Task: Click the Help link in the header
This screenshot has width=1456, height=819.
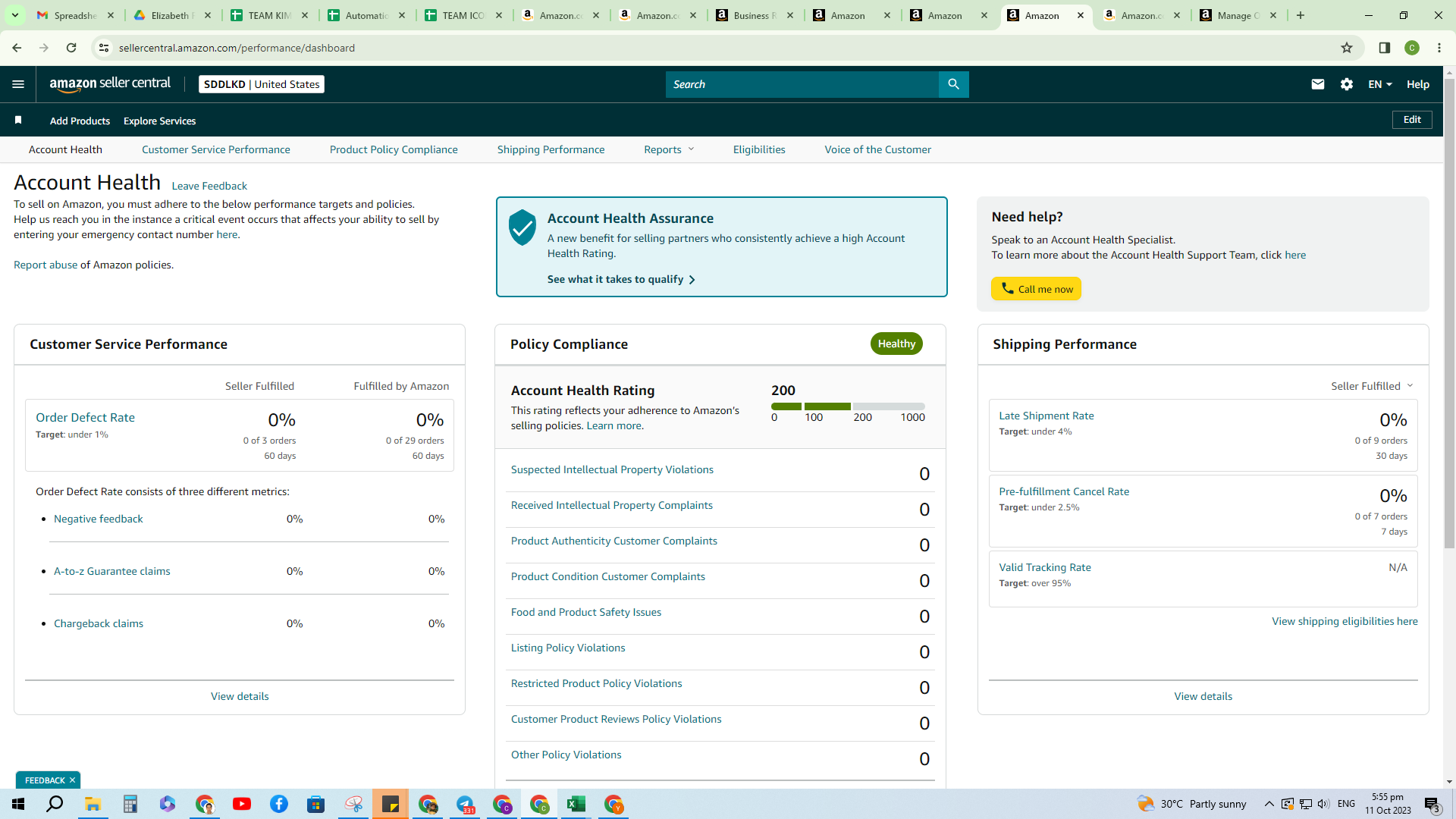Action: 1418,84
